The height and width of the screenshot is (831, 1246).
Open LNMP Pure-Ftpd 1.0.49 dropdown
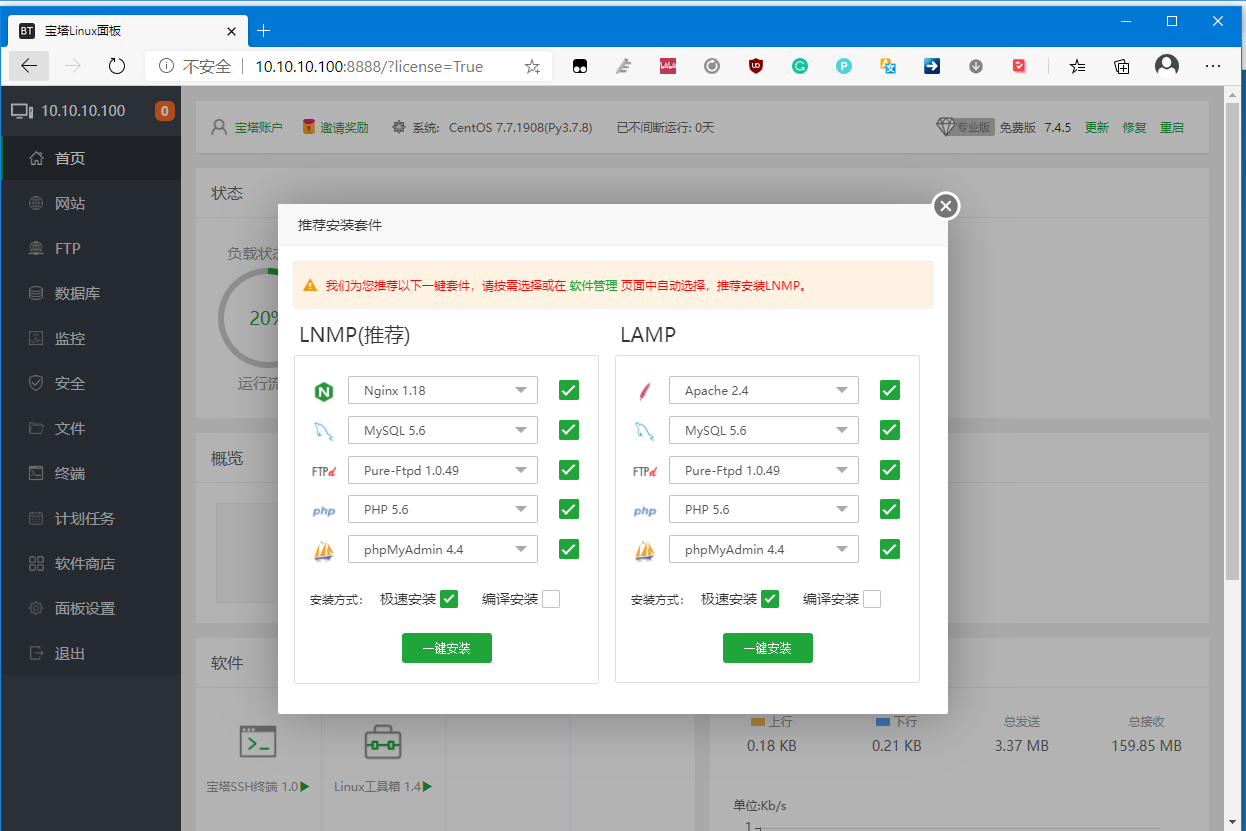[x=443, y=470]
